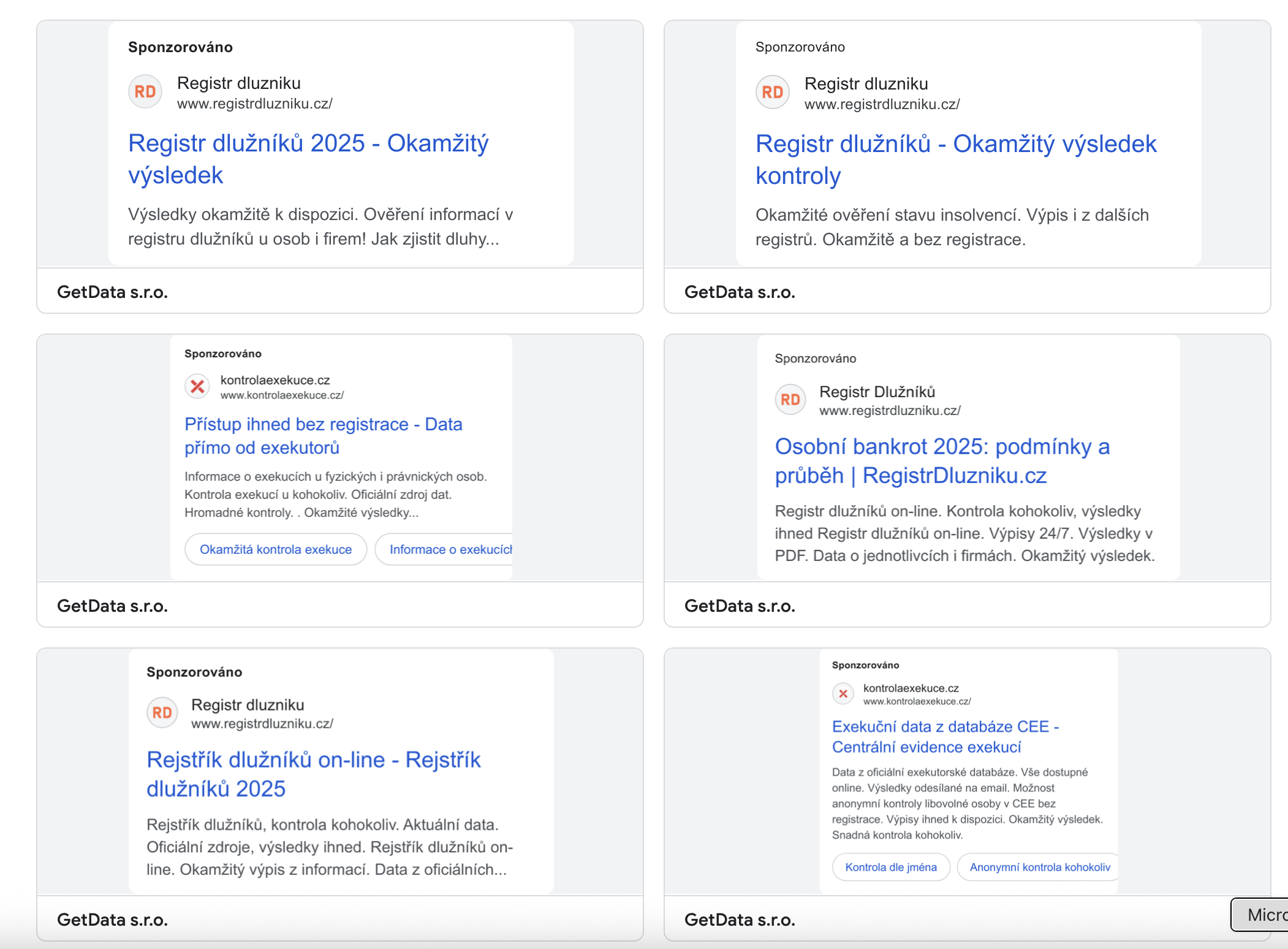Screen dimensions: 1288x949
Task: Click RD logo in 'Okamžitý výsledek kontroly' ad
Action: [773, 93]
